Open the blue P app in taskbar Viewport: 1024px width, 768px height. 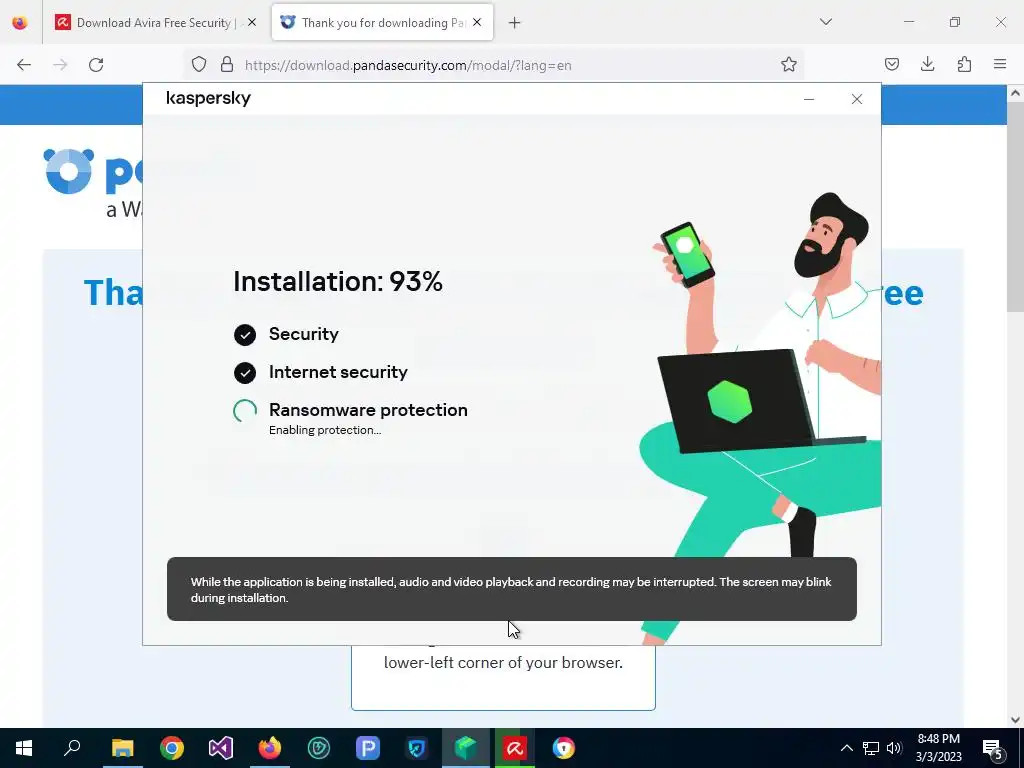pyautogui.click(x=368, y=748)
